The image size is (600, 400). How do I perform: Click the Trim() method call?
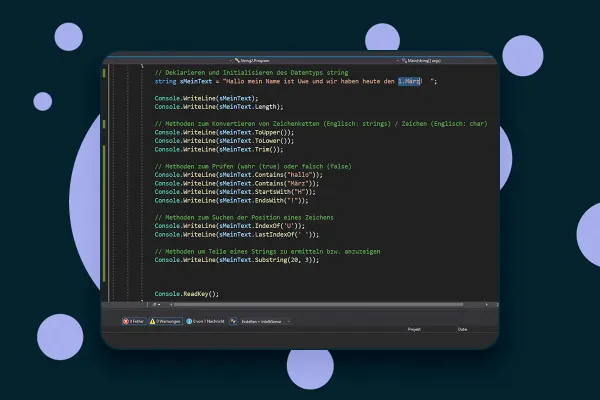266,149
